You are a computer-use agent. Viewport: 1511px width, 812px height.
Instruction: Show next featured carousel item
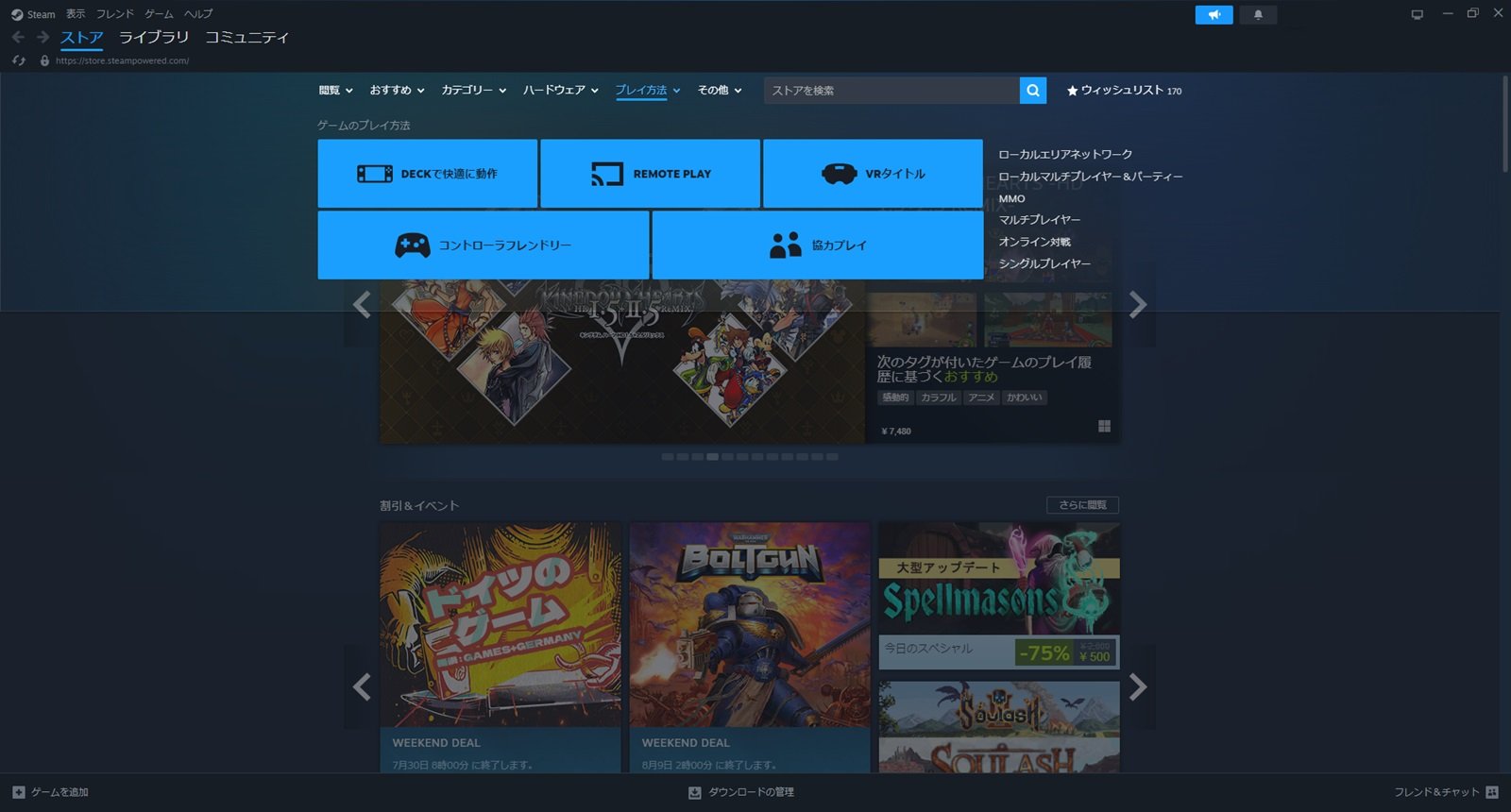[1138, 304]
